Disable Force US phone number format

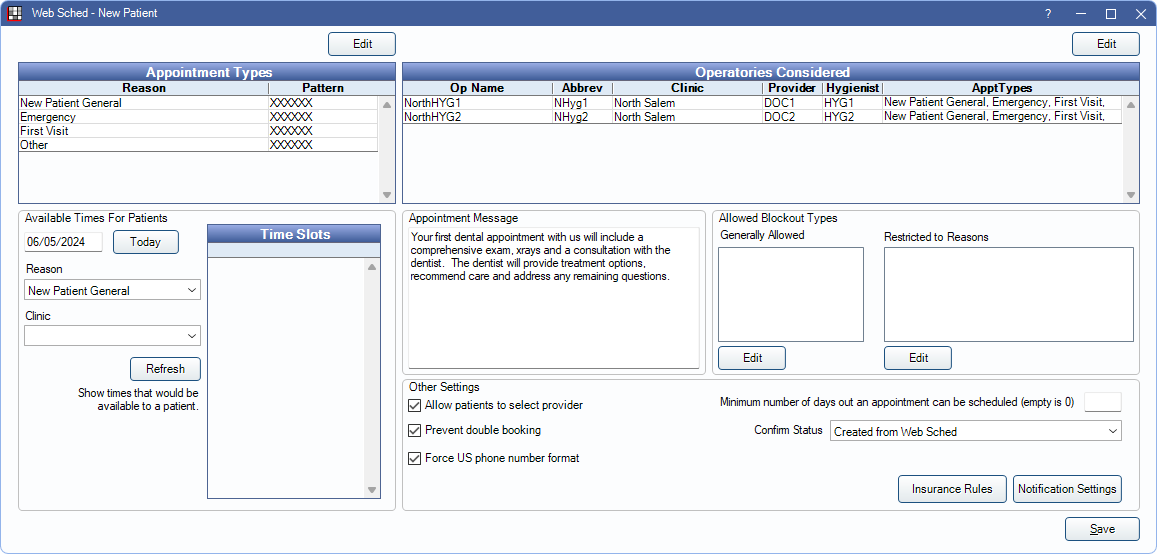(415, 458)
